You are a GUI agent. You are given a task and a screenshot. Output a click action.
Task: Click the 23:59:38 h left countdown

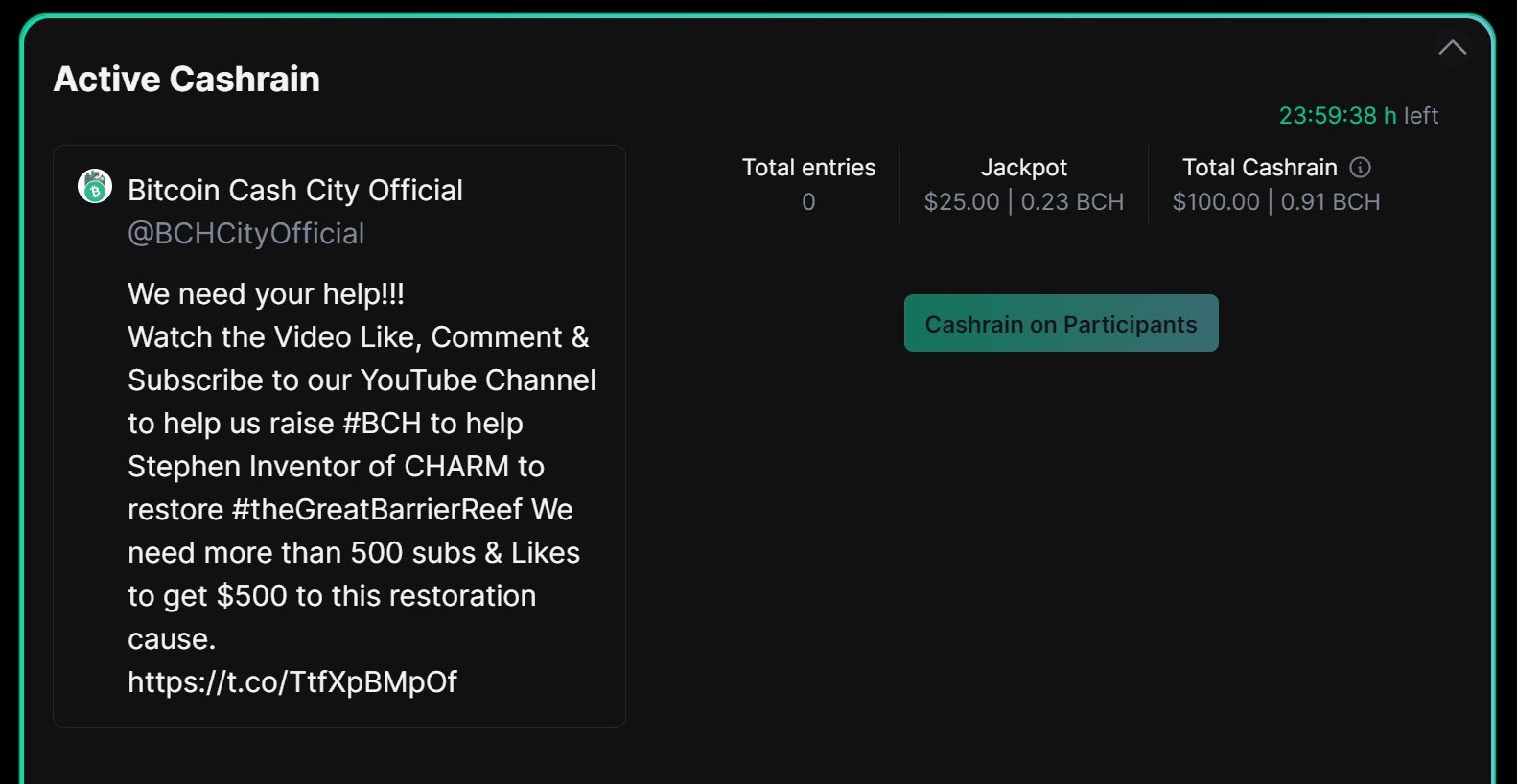pyautogui.click(x=1358, y=116)
